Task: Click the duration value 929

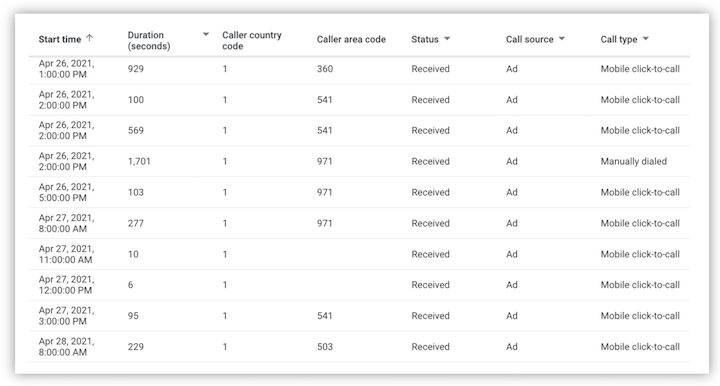Action: [135, 69]
